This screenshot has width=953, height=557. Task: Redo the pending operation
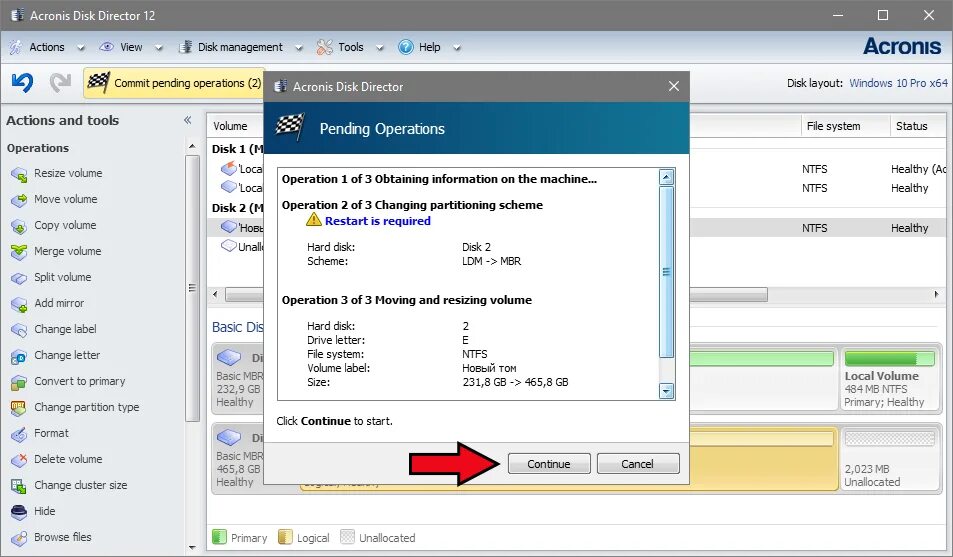60,82
